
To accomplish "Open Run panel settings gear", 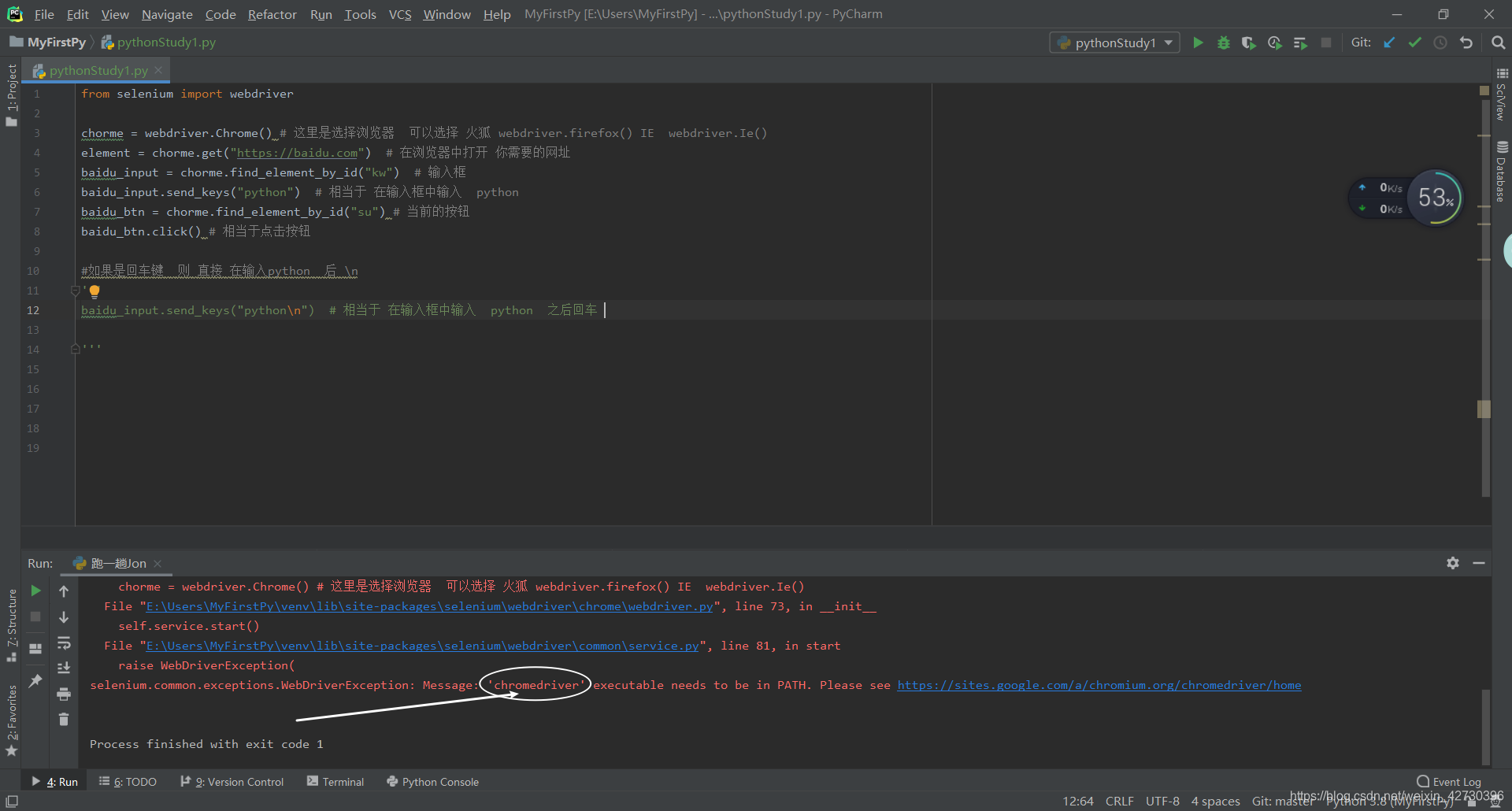I will coord(1453,563).
